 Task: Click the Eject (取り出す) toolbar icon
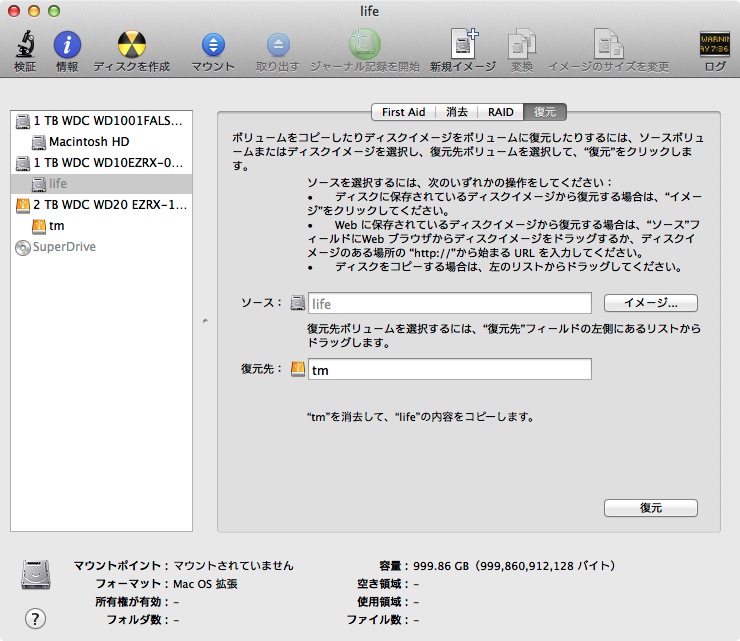[x=277, y=45]
